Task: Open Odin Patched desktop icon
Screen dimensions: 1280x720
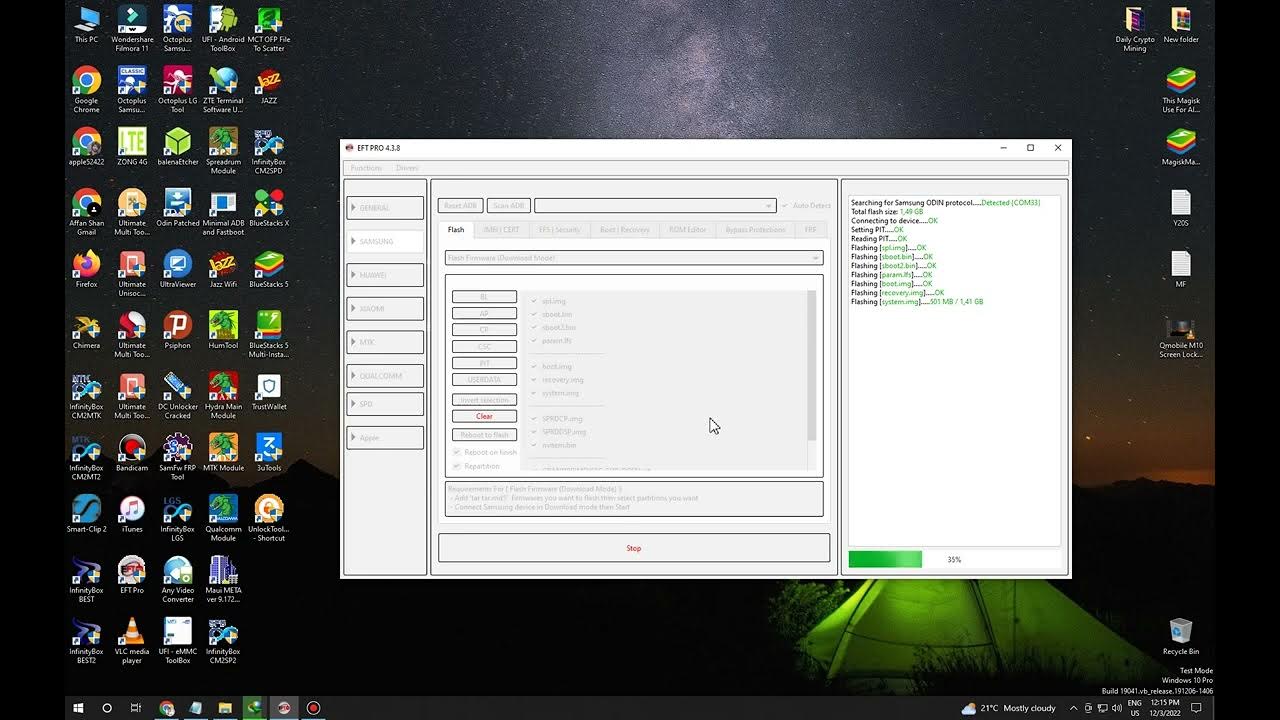Action: [177, 207]
